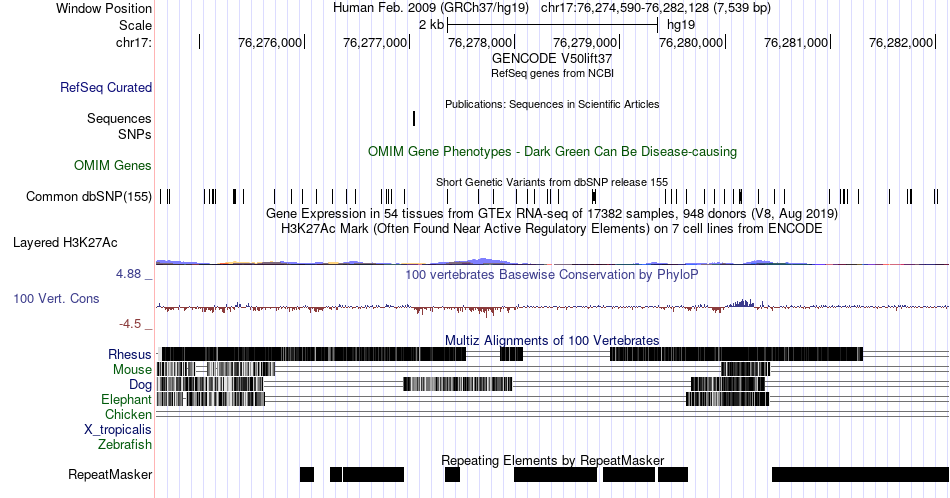This screenshot has width=950, height=498.
Task: Click Multiz Alignments of 100 Vertebrates title
Action: click(x=552, y=340)
